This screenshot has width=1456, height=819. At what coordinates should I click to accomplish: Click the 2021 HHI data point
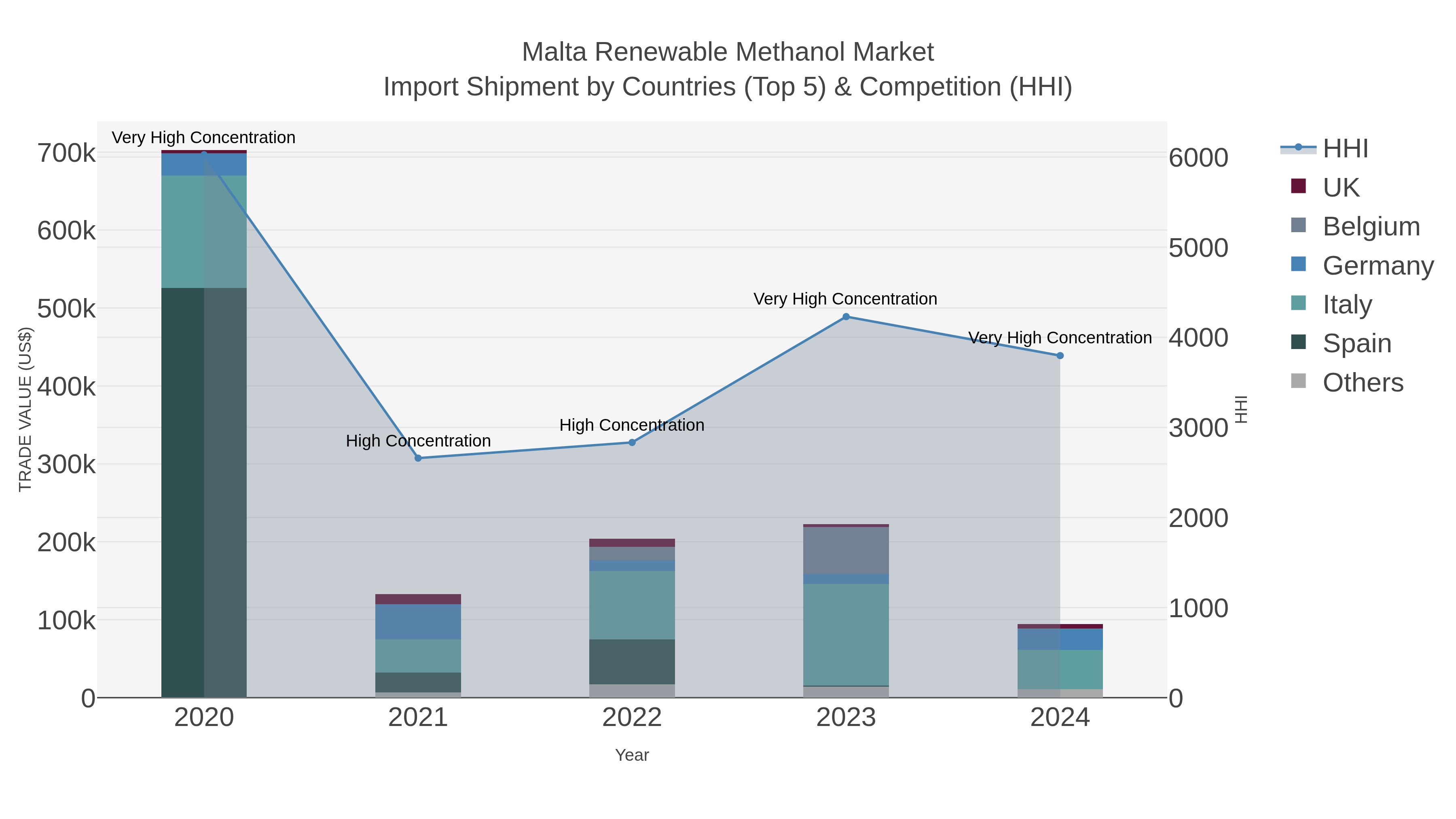click(x=418, y=458)
